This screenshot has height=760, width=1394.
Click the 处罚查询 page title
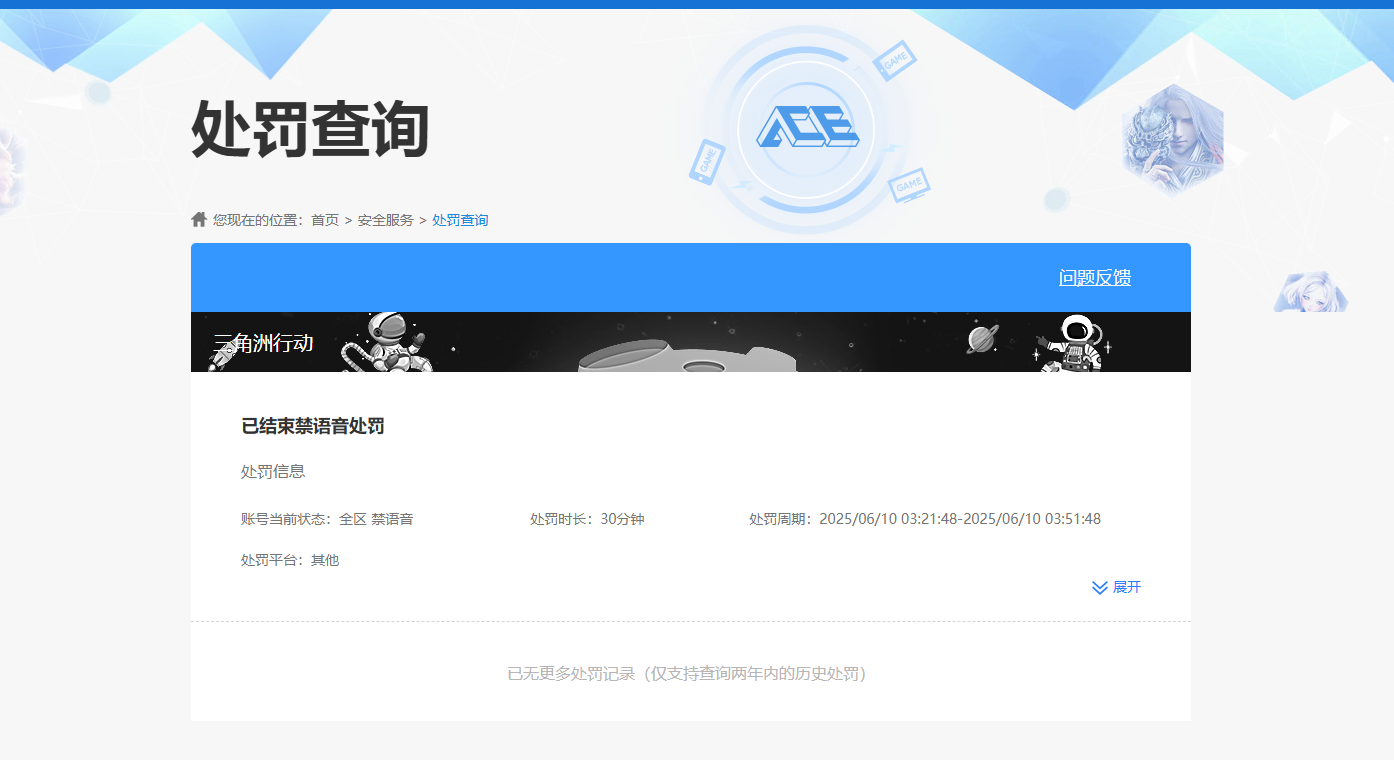[x=310, y=129]
